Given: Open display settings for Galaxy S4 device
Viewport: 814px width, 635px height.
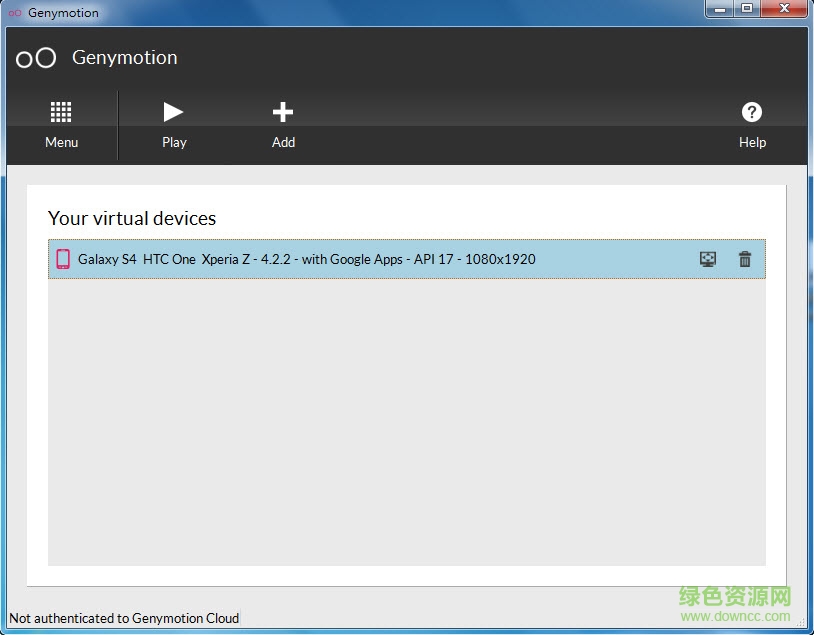Looking at the screenshot, I should [708, 259].
